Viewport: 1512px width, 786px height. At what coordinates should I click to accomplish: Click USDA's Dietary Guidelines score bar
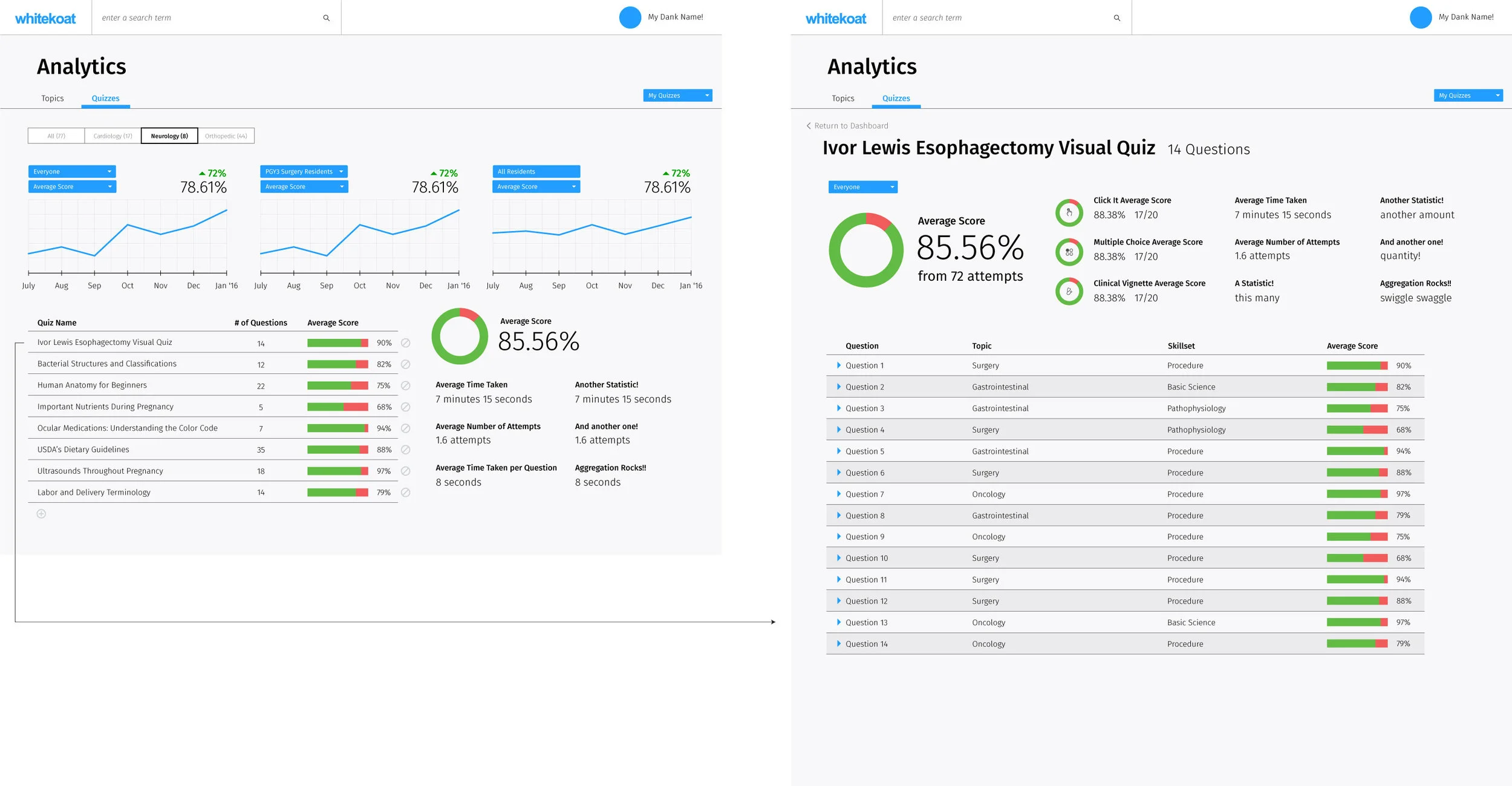pyautogui.click(x=337, y=450)
